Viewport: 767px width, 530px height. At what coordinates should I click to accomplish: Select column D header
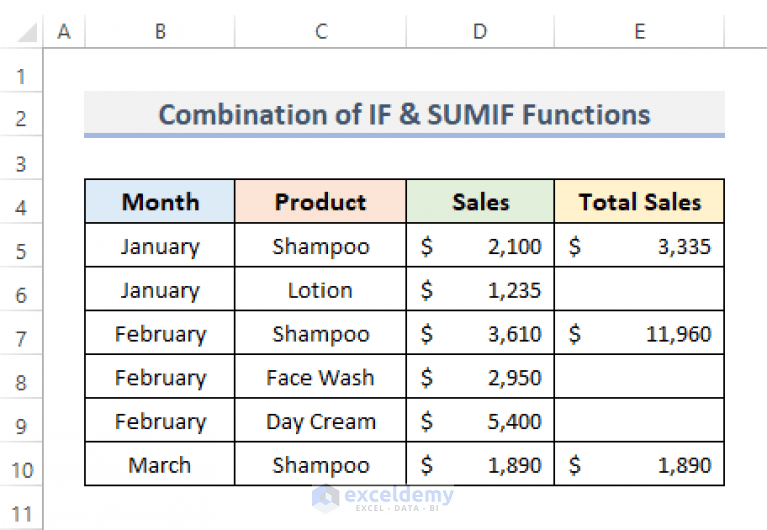(480, 31)
